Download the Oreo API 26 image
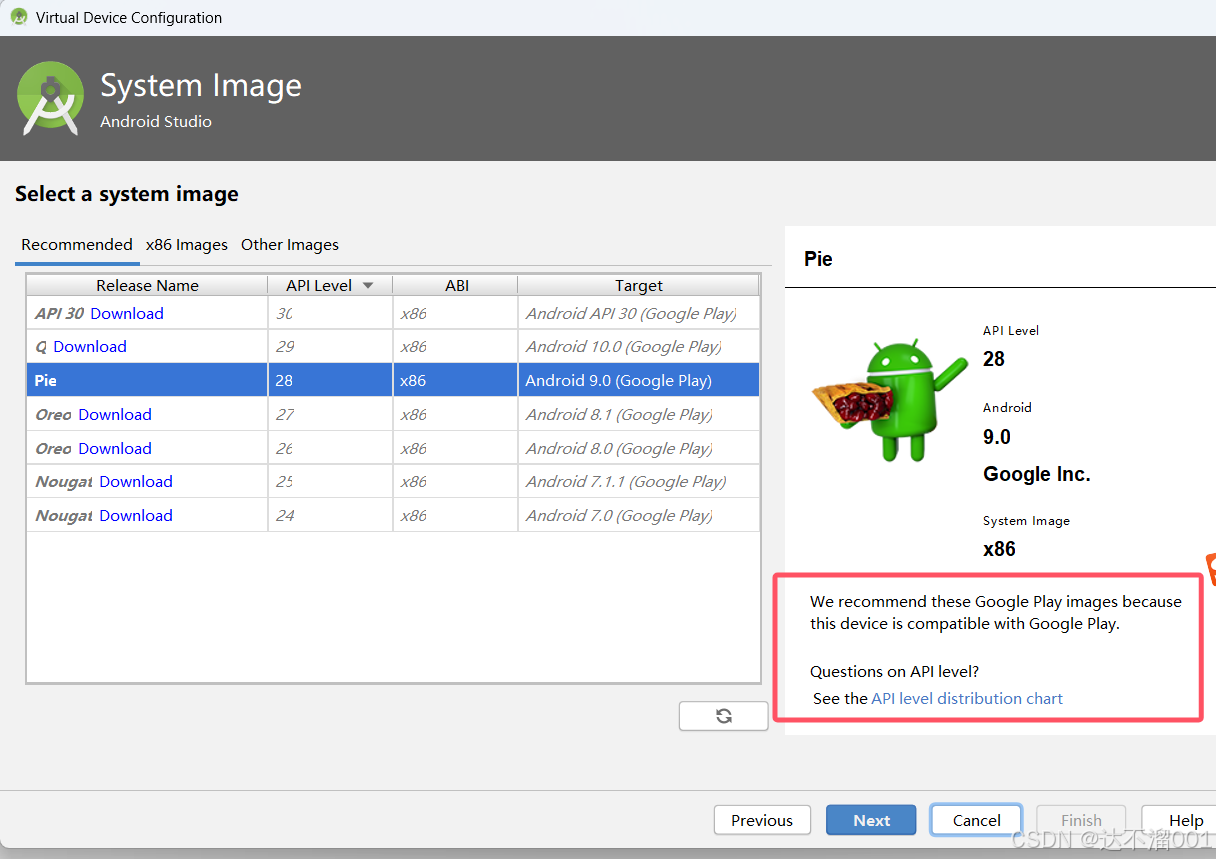This screenshot has width=1216, height=859. point(115,448)
